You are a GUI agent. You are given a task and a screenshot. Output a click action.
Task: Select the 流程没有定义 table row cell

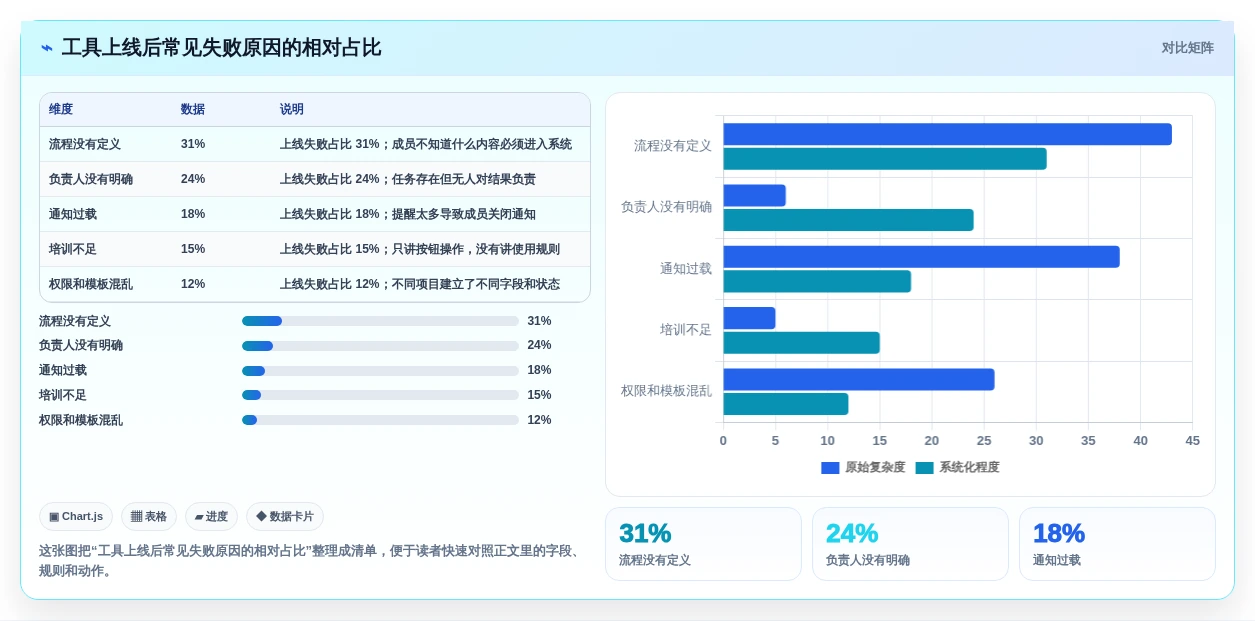coord(85,144)
